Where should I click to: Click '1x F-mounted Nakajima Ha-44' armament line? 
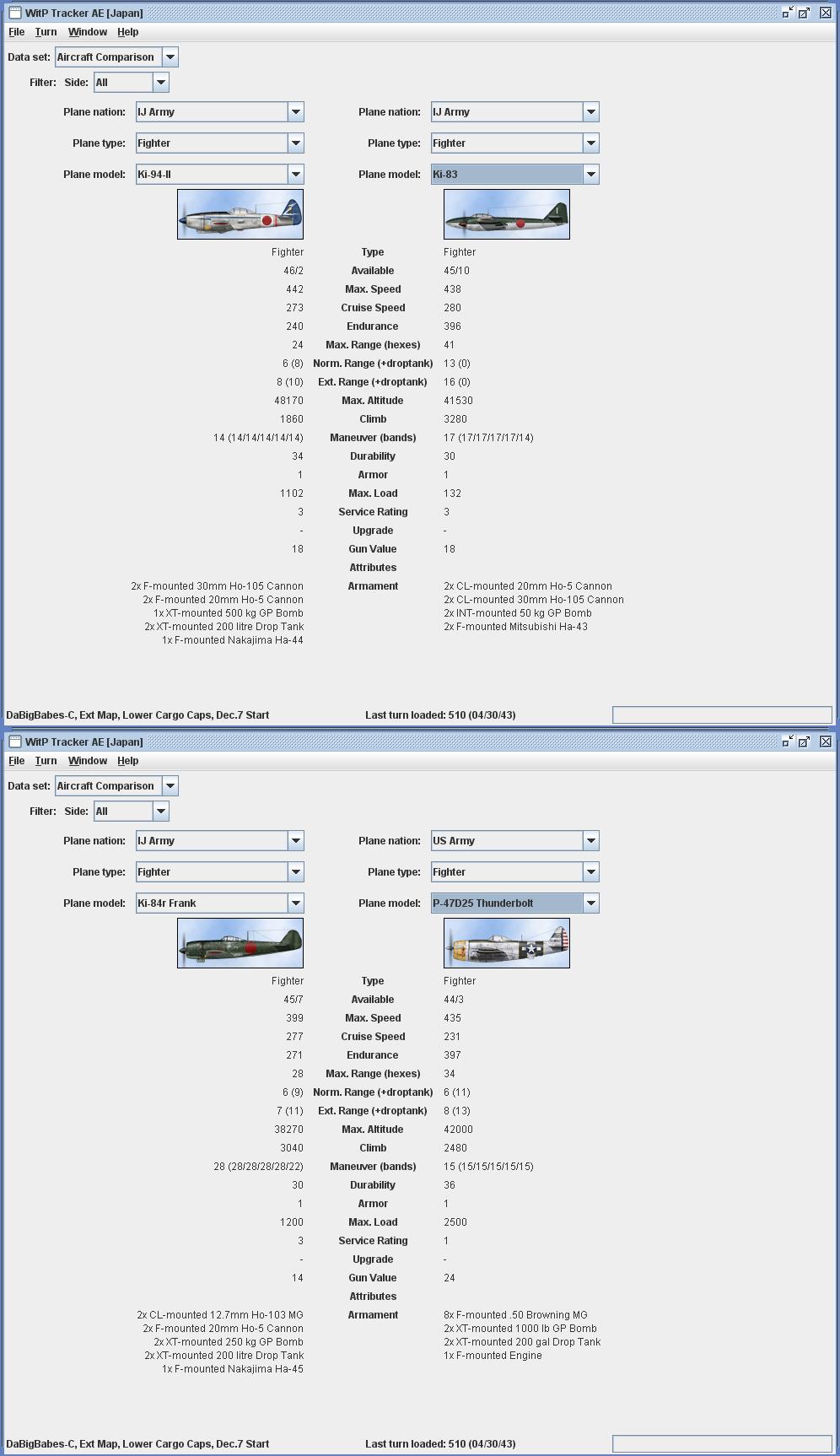click(233, 640)
